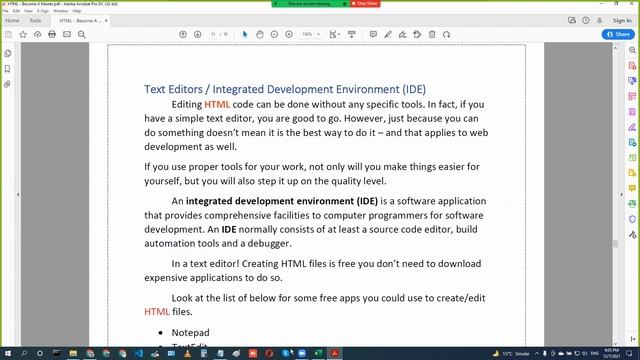Bookmark this file with the star icon
The width and height of the screenshot is (640, 360).
click(x=23, y=35)
